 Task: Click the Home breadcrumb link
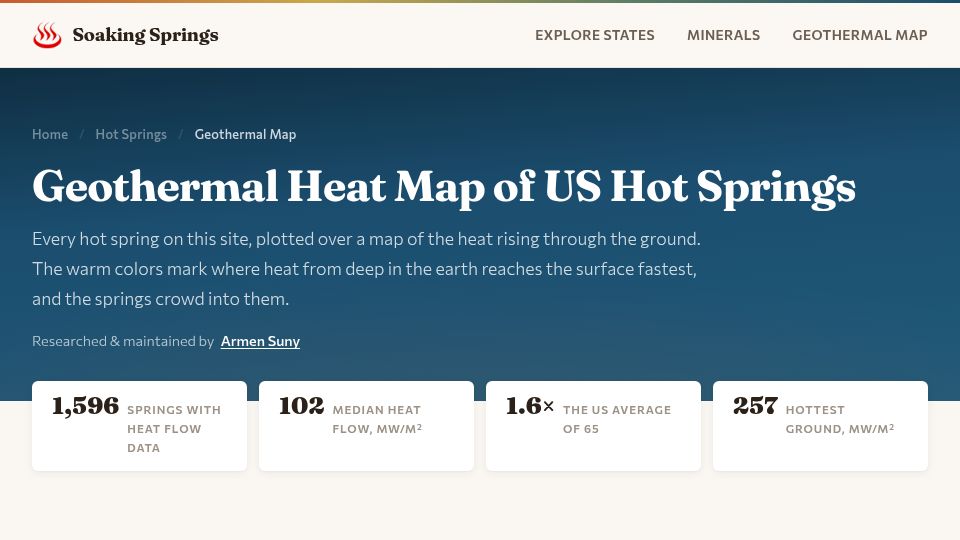pos(50,134)
